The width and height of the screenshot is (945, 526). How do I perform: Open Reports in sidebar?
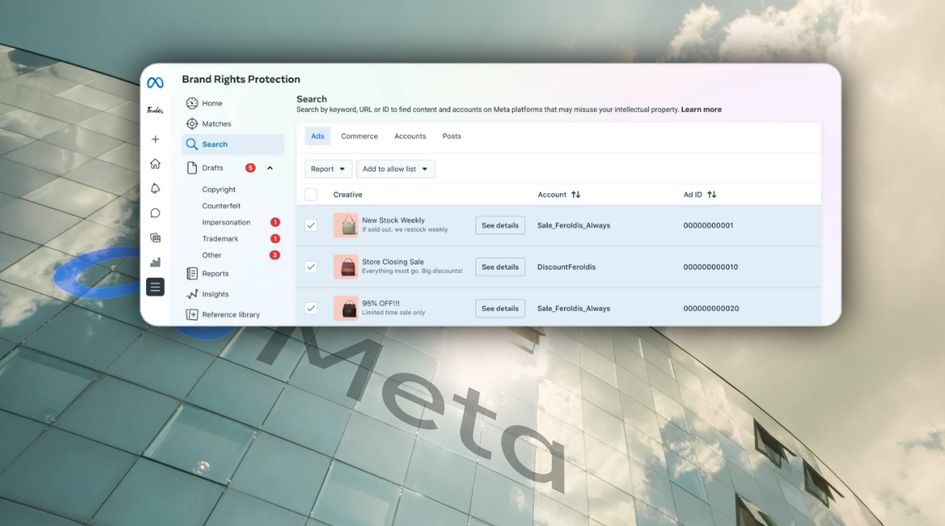pos(215,274)
